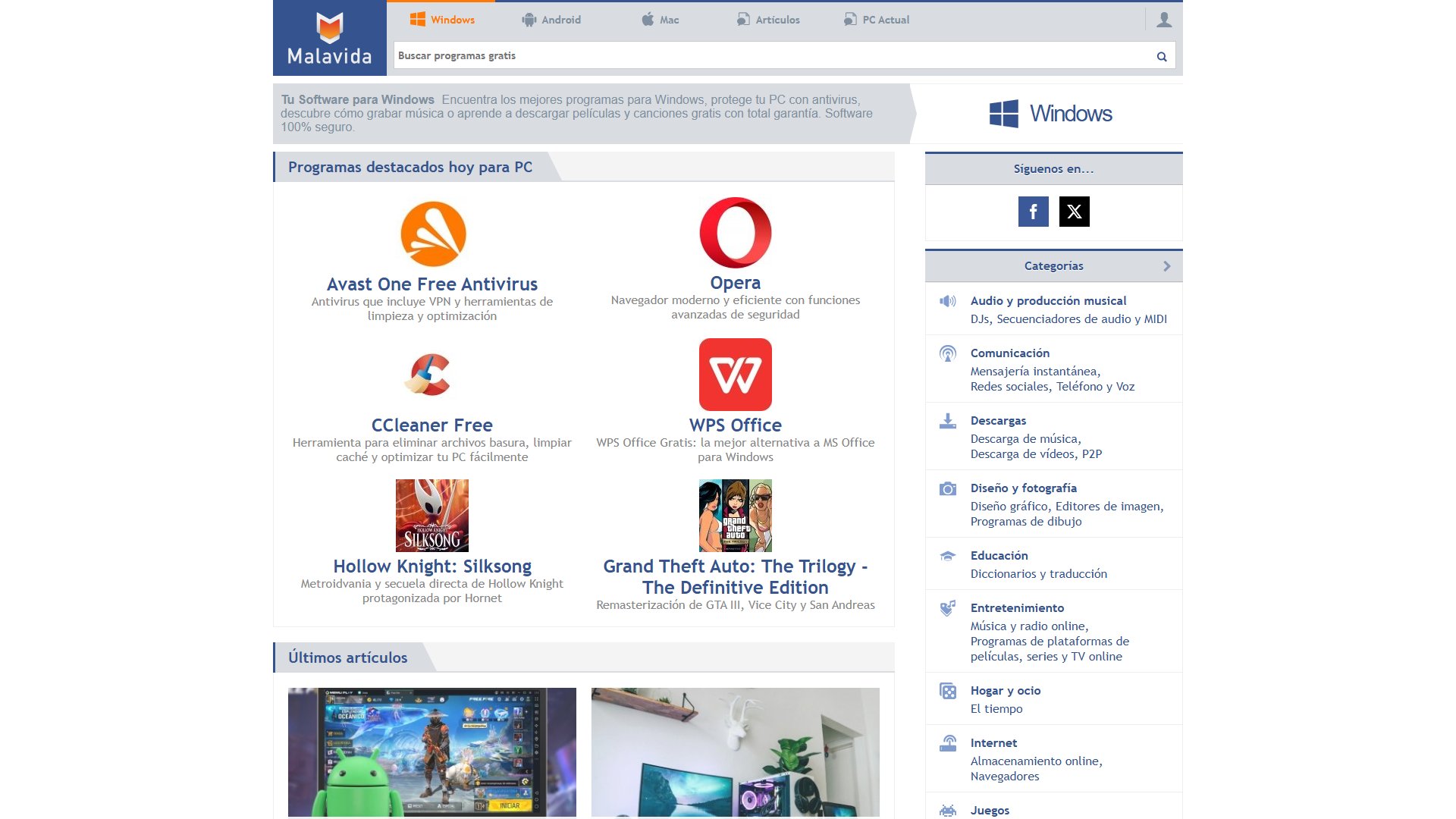The height and width of the screenshot is (819, 1456).
Task: Open the Educación category heading
Action: pos(999,556)
